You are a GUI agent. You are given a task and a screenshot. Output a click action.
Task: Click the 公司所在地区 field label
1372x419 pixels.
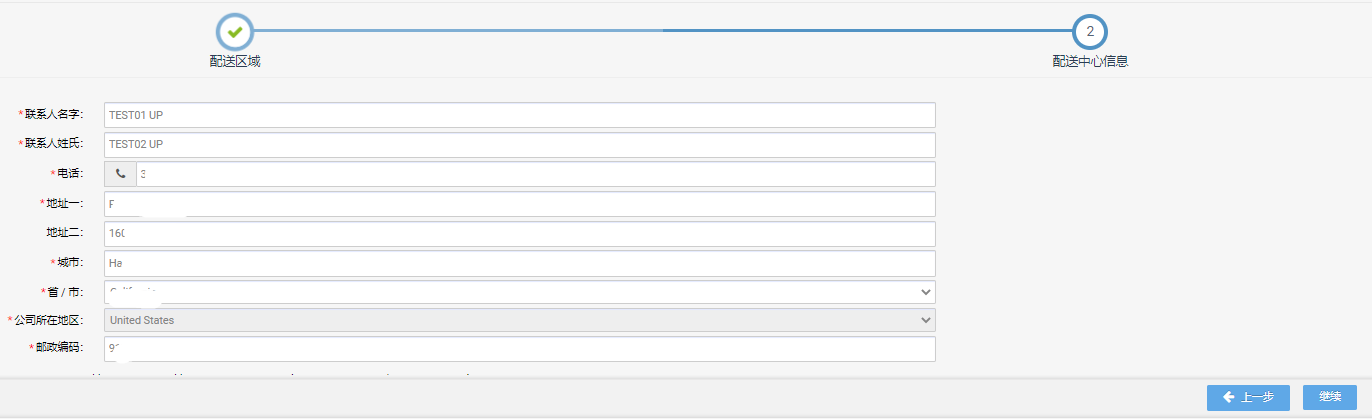(52, 320)
